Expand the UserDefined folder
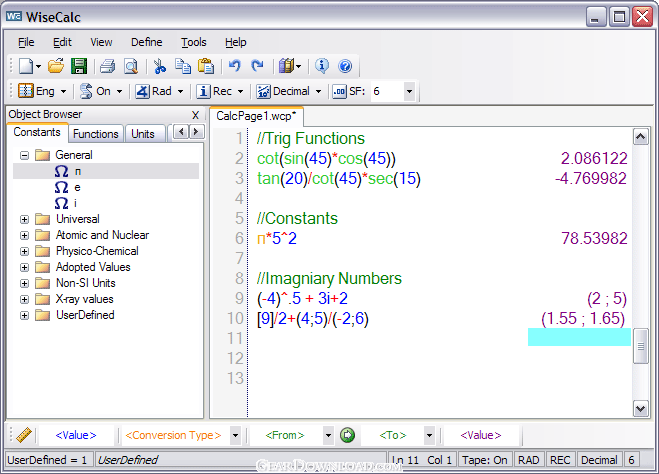The image size is (659, 474). (24, 315)
